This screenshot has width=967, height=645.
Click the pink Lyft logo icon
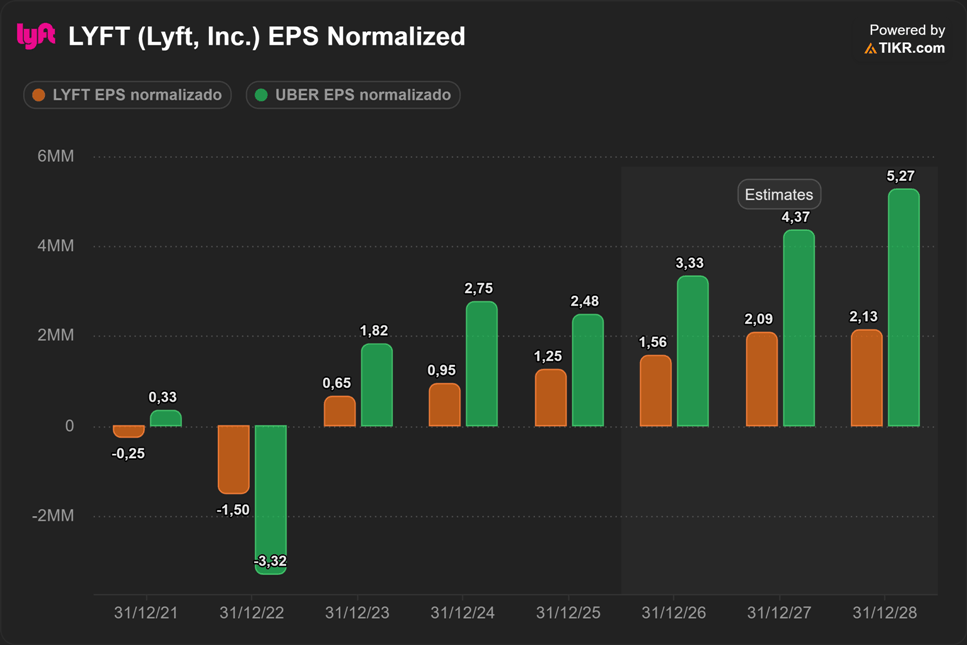tap(36, 36)
